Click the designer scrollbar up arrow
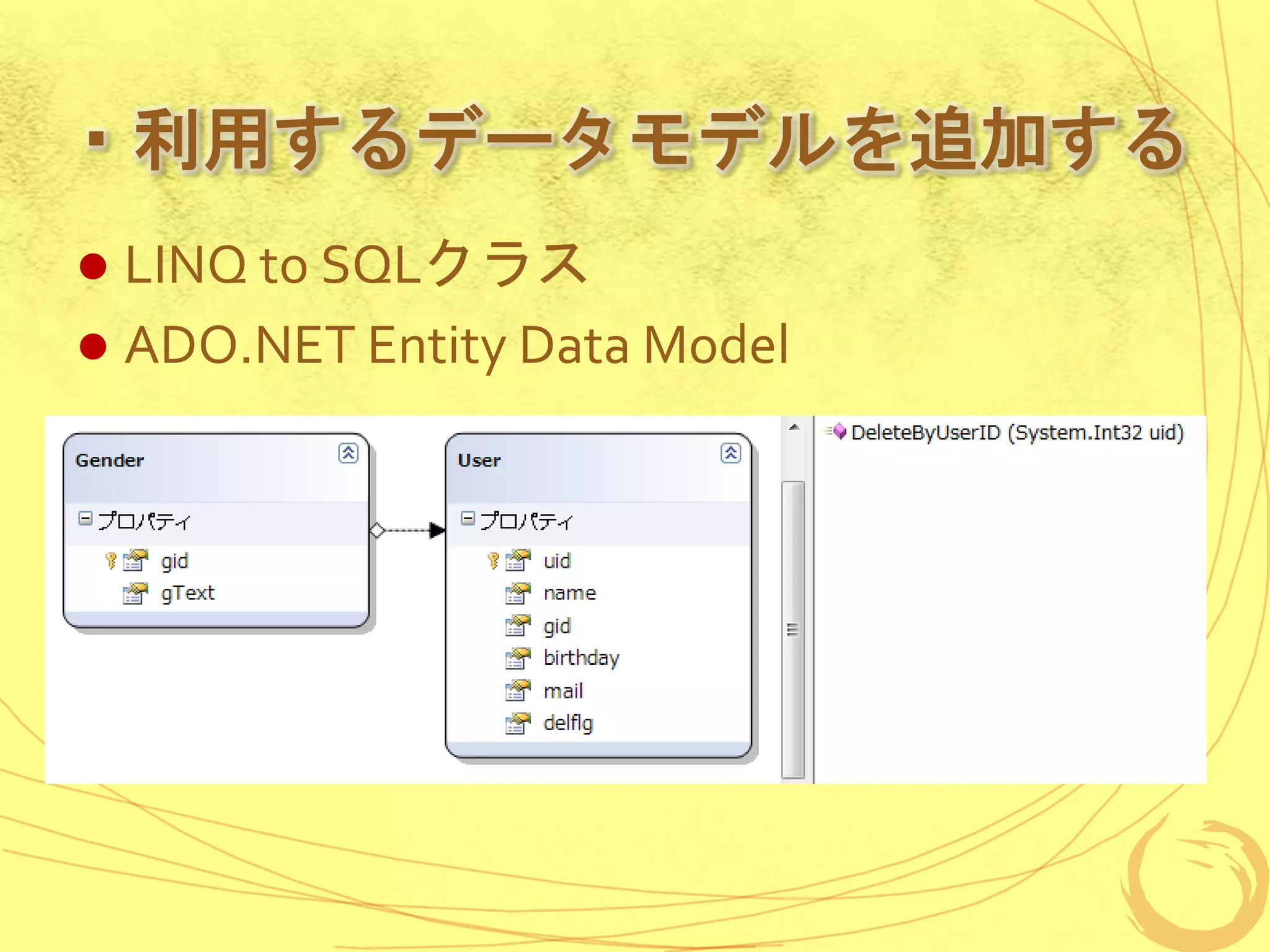 click(x=794, y=427)
